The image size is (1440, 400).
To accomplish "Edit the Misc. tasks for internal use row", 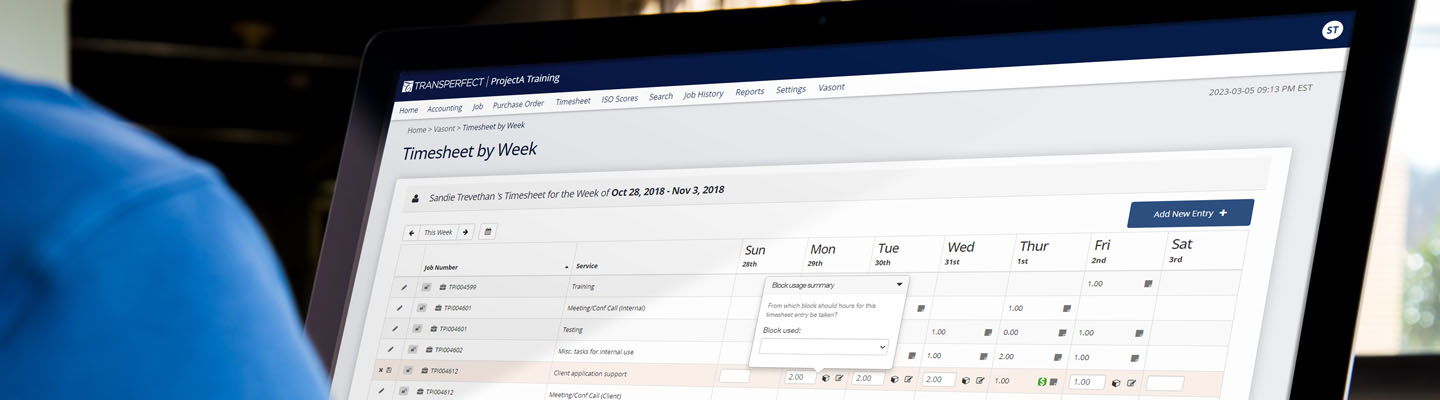I will point(388,349).
